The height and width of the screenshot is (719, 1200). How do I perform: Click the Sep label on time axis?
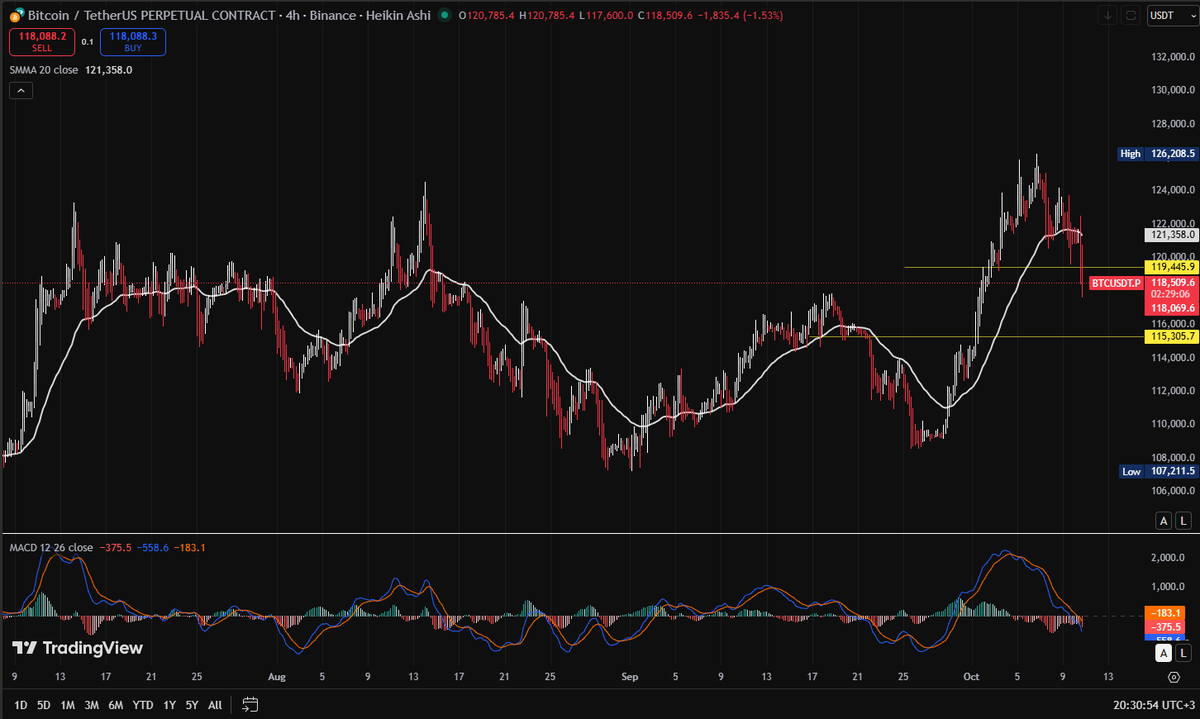pyautogui.click(x=630, y=677)
